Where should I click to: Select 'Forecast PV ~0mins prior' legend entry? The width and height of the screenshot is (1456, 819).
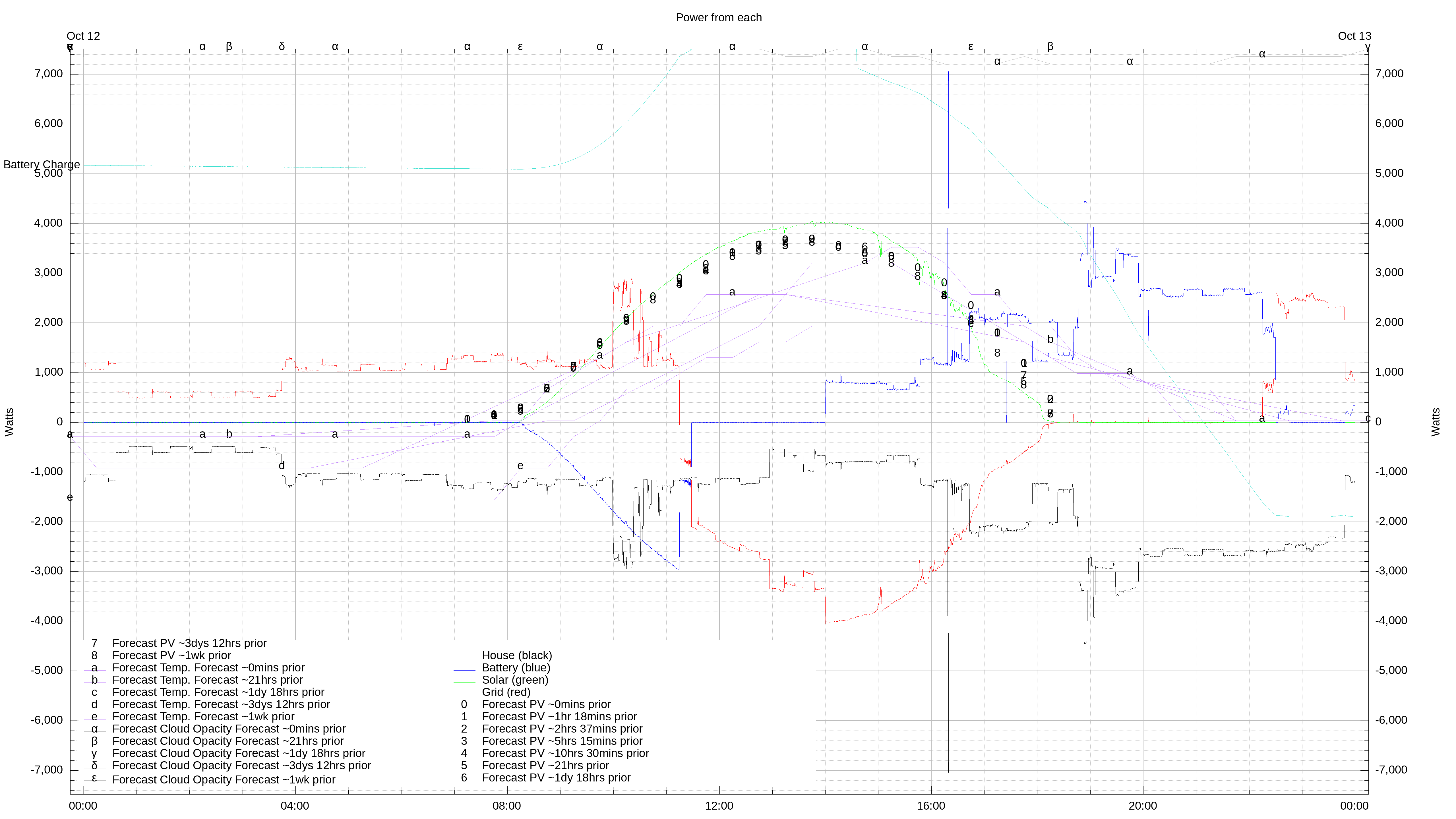tap(546, 704)
